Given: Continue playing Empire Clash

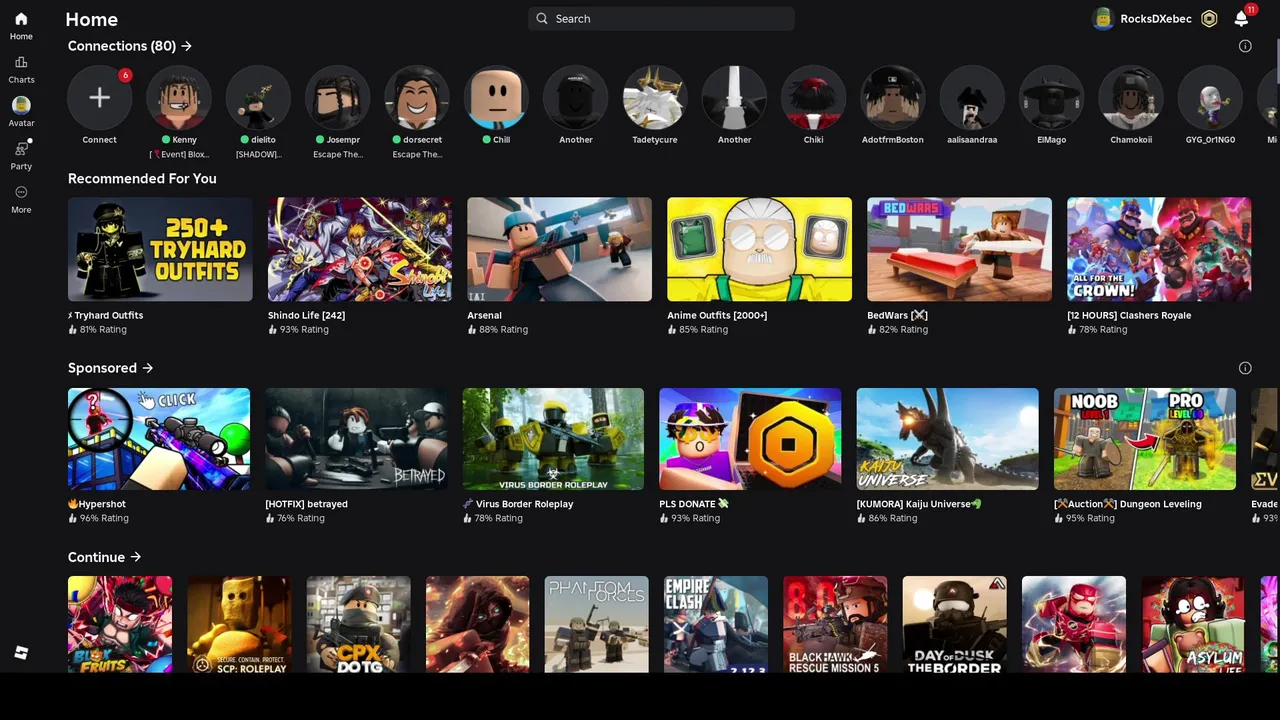Looking at the screenshot, I should (716, 624).
